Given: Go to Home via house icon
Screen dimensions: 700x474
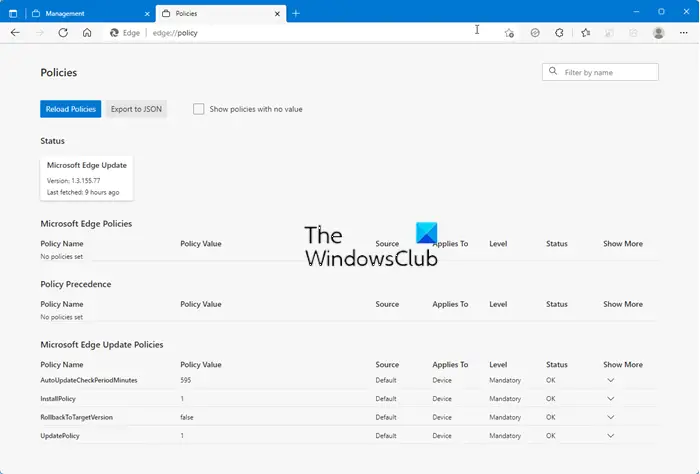Looking at the screenshot, I should 87,33.
